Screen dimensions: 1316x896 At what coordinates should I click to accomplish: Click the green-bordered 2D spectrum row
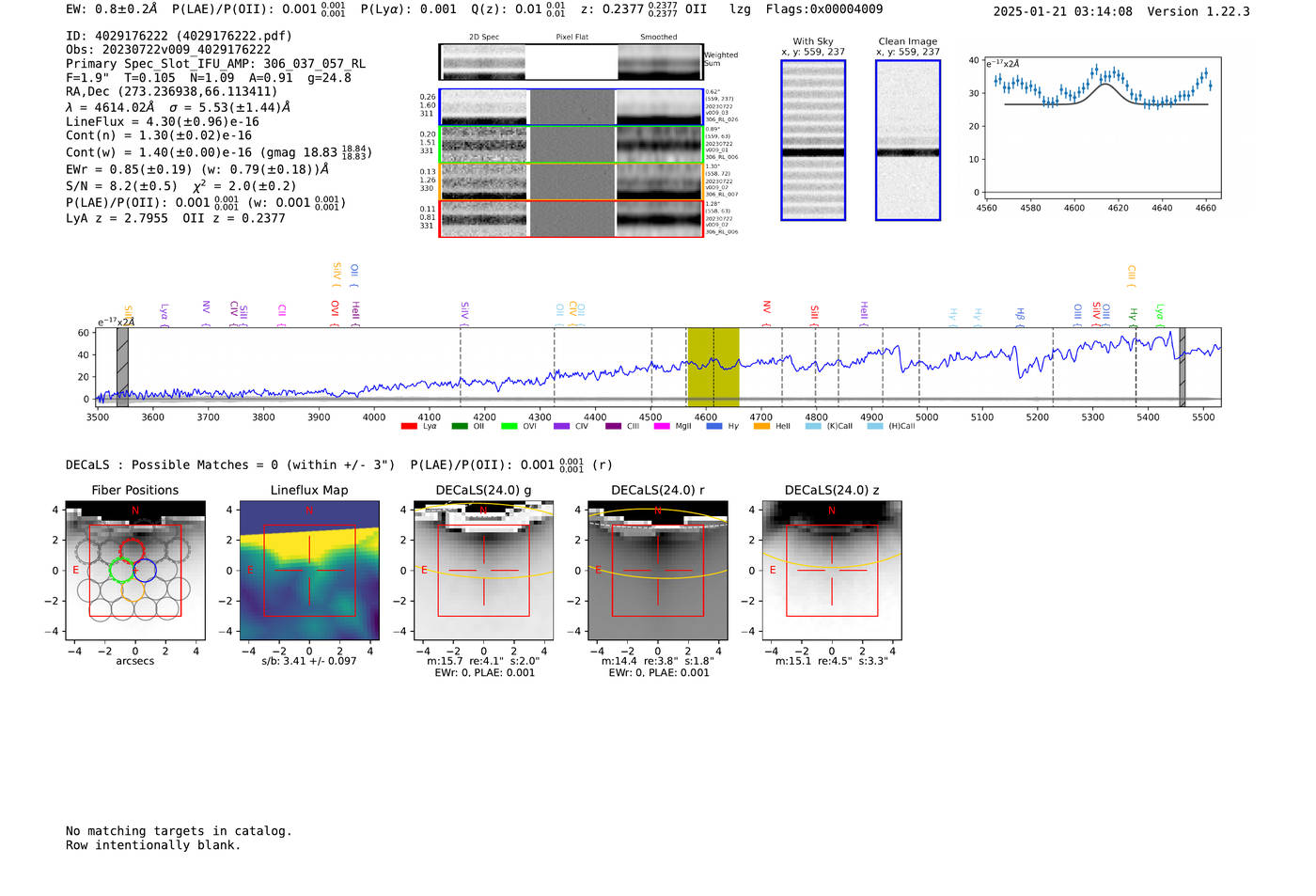(x=572, y=145)
